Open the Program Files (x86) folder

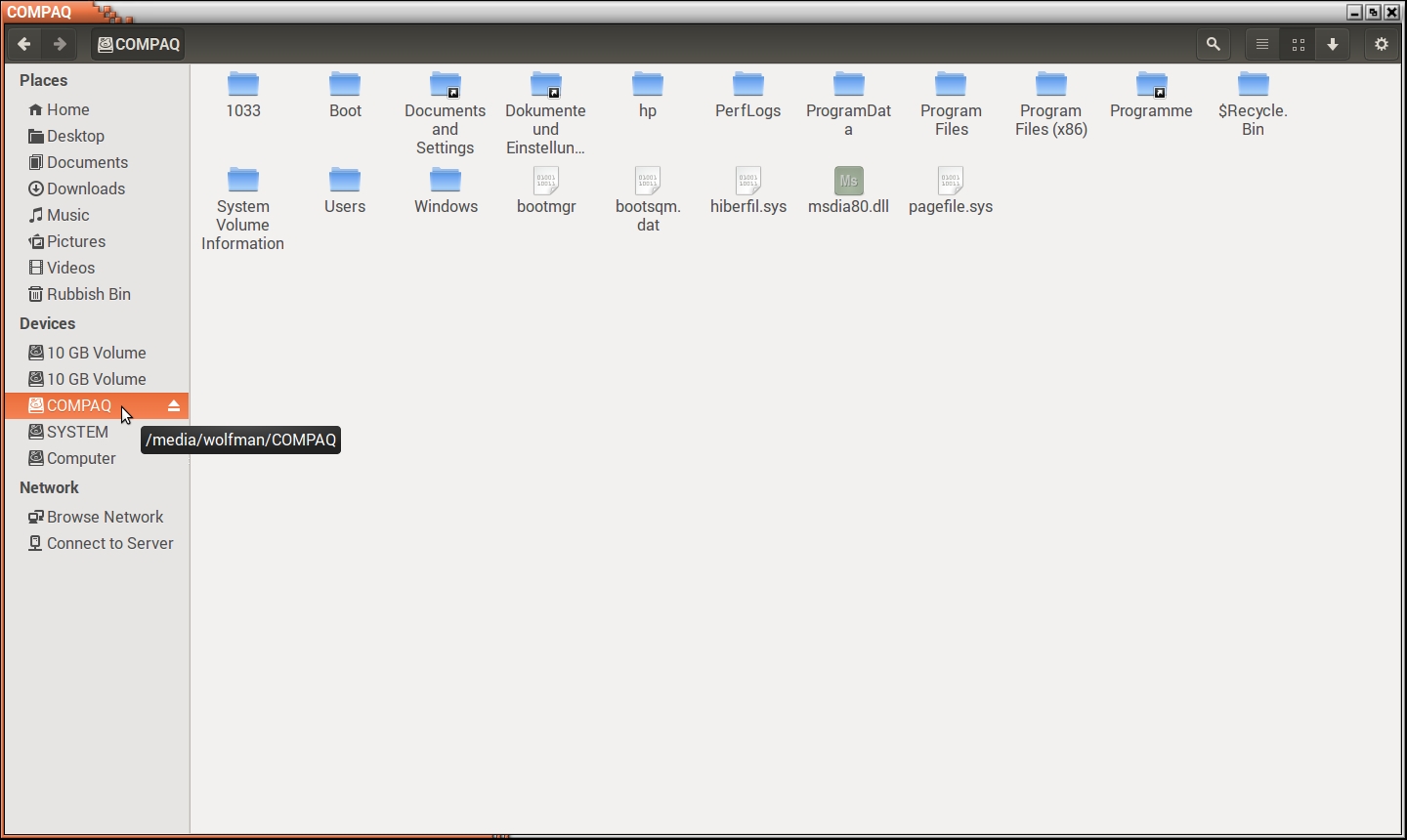(x=1051, y=85)
